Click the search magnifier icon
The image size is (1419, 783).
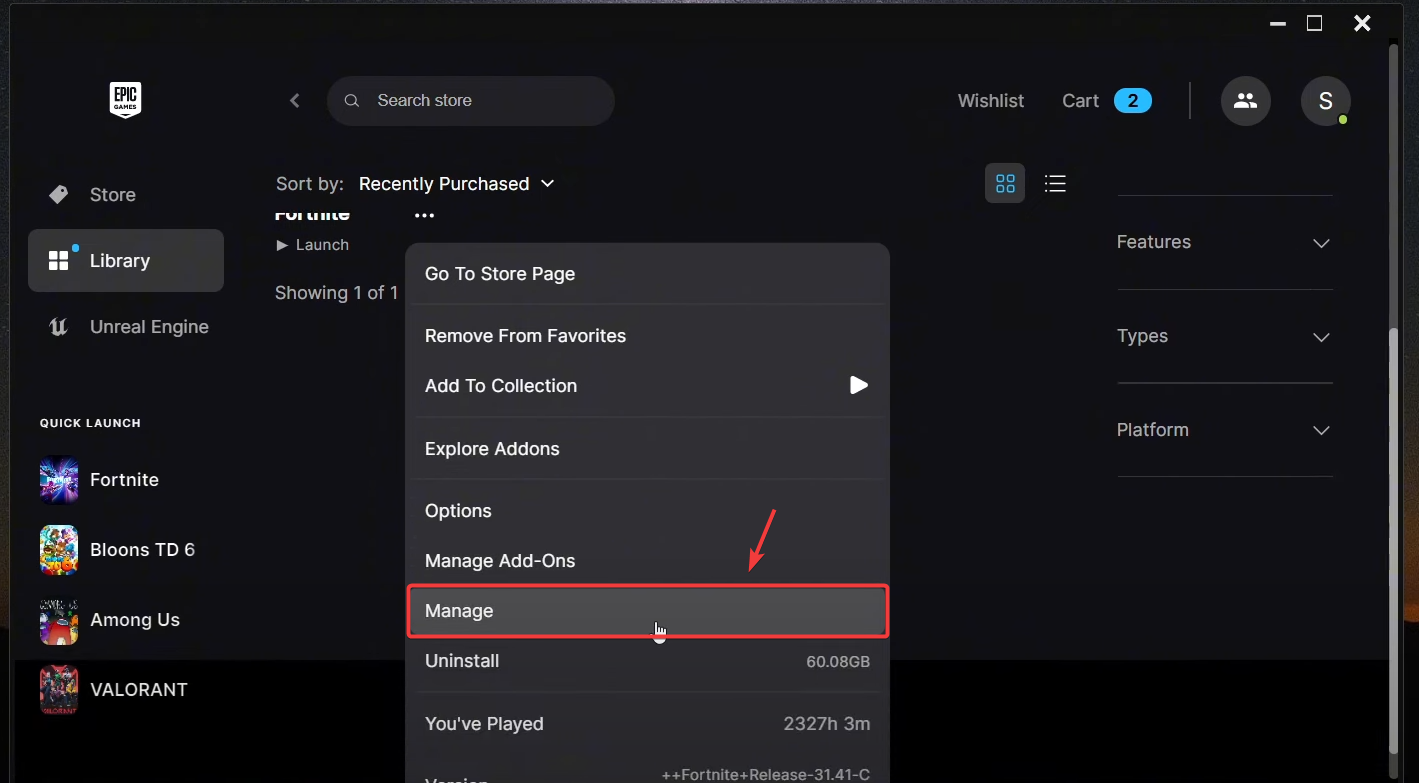pyautogui.click(x=352, y=101)
